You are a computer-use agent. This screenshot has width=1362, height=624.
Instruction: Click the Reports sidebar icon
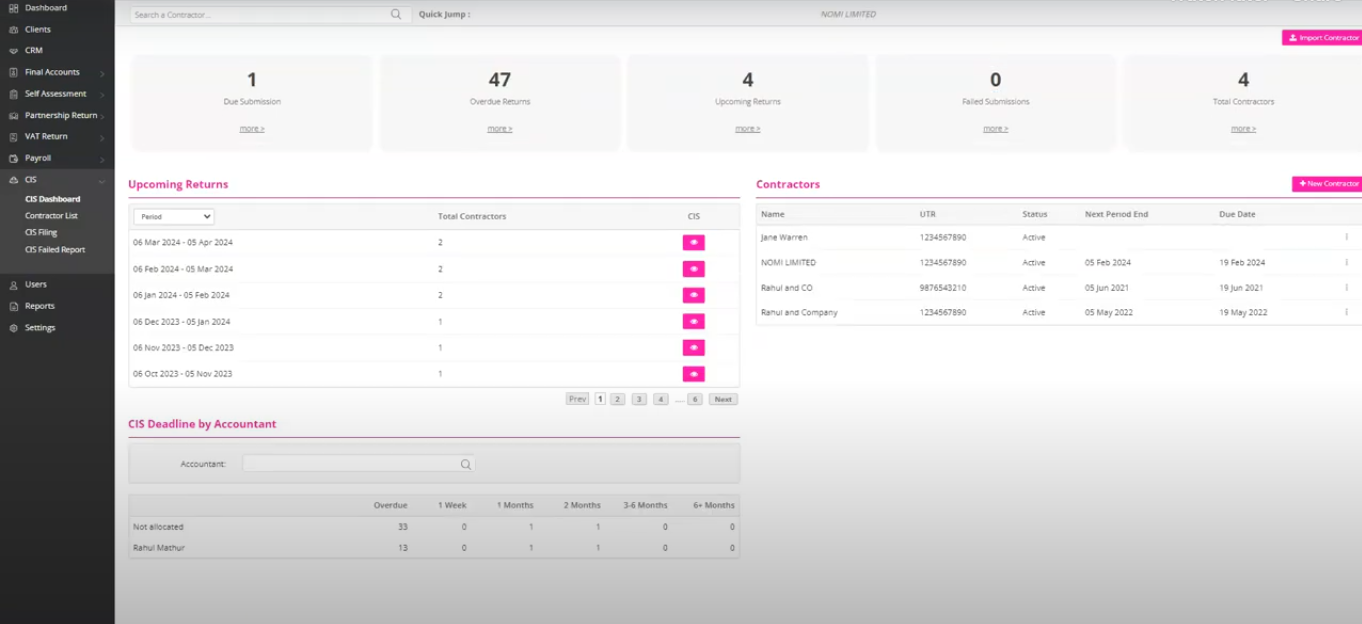coord(14,306)
